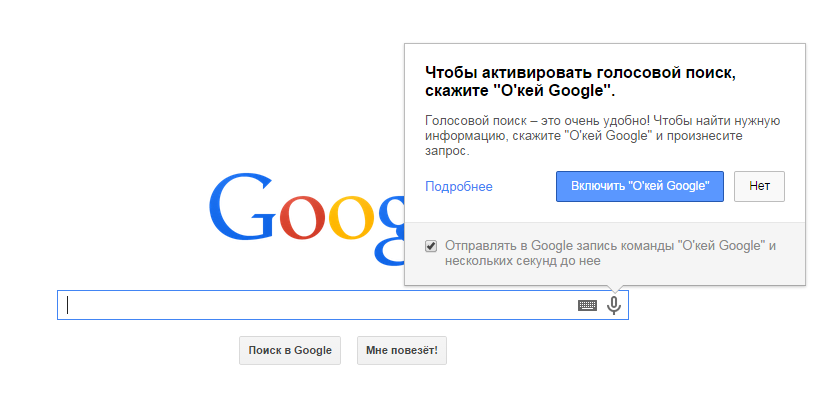Click the paragraph starting Голосовой поиск – это очень удобно
The image size is (831, 407).
tap(603, 136)
